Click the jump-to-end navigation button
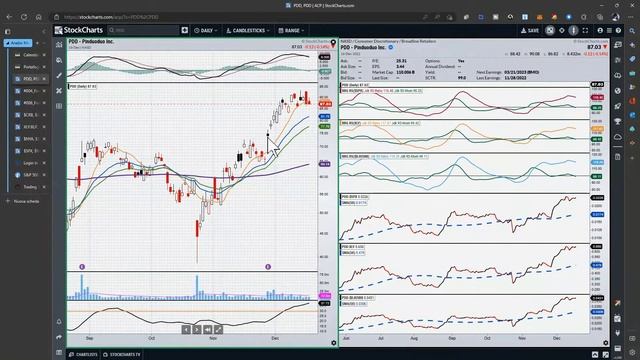The height and width of the screenshot is (360, 640). 208,329
